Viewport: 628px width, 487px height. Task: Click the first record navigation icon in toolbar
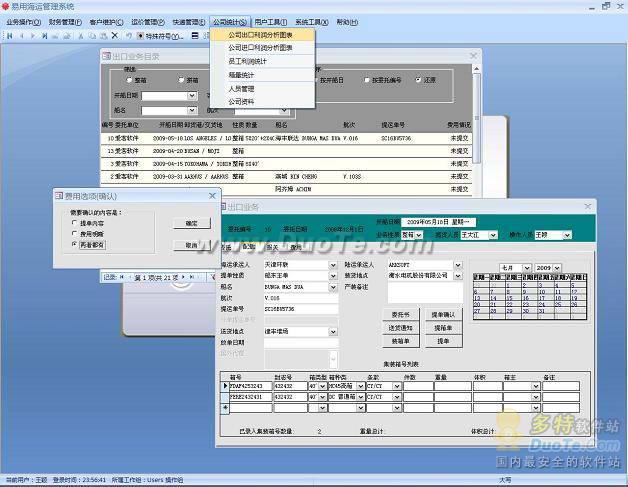(x=8, y=35)
